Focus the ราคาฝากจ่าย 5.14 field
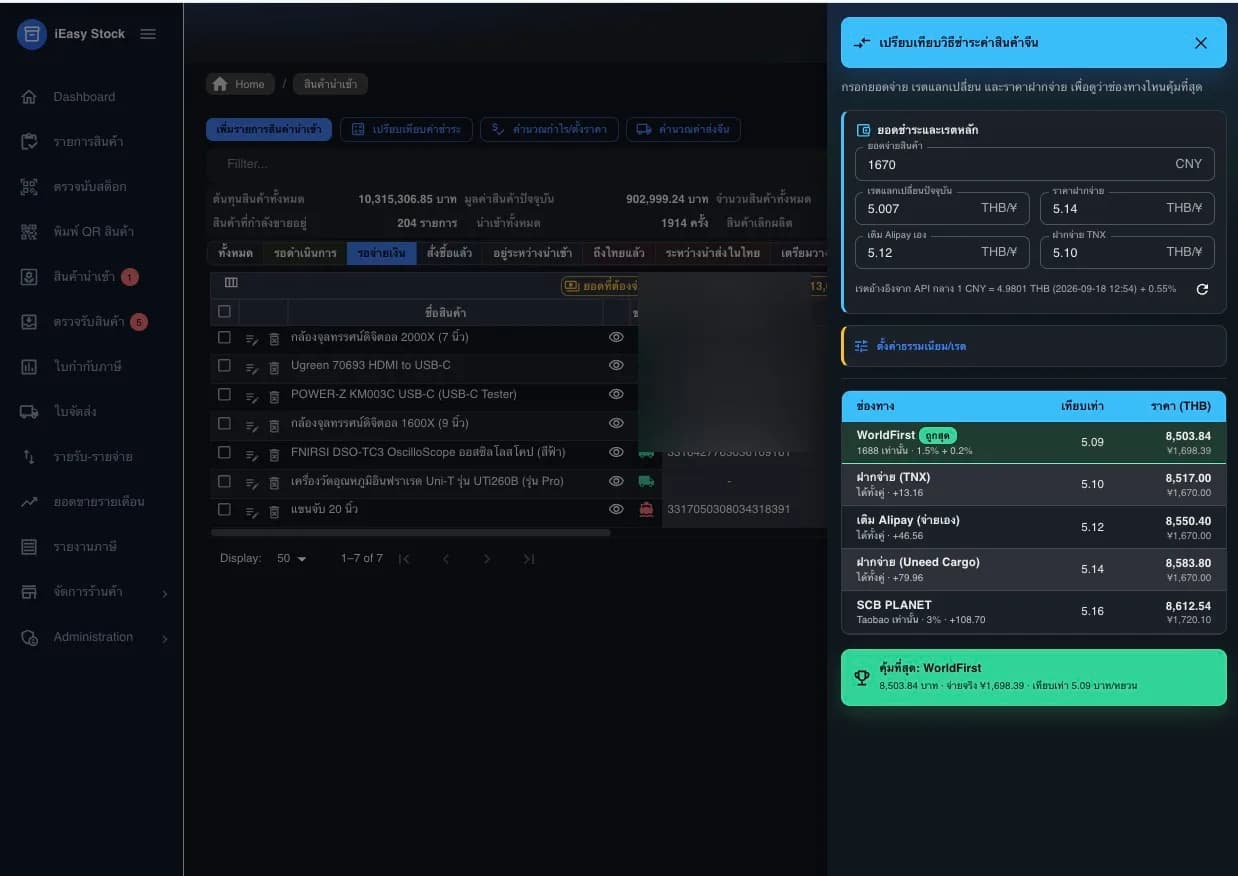This screenshot has height=876, width=1238. pos(1127,209)
